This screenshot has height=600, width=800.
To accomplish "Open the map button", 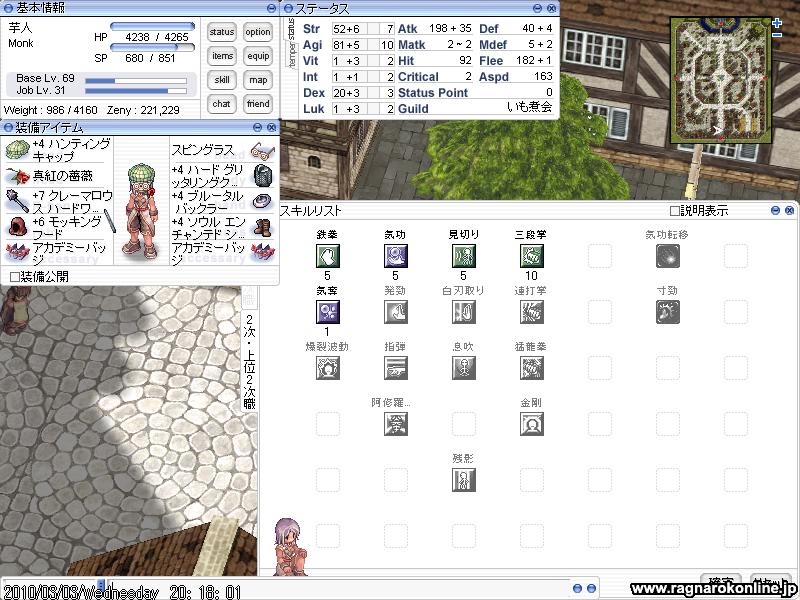I will pyautogui.click(x=258, y=80).
